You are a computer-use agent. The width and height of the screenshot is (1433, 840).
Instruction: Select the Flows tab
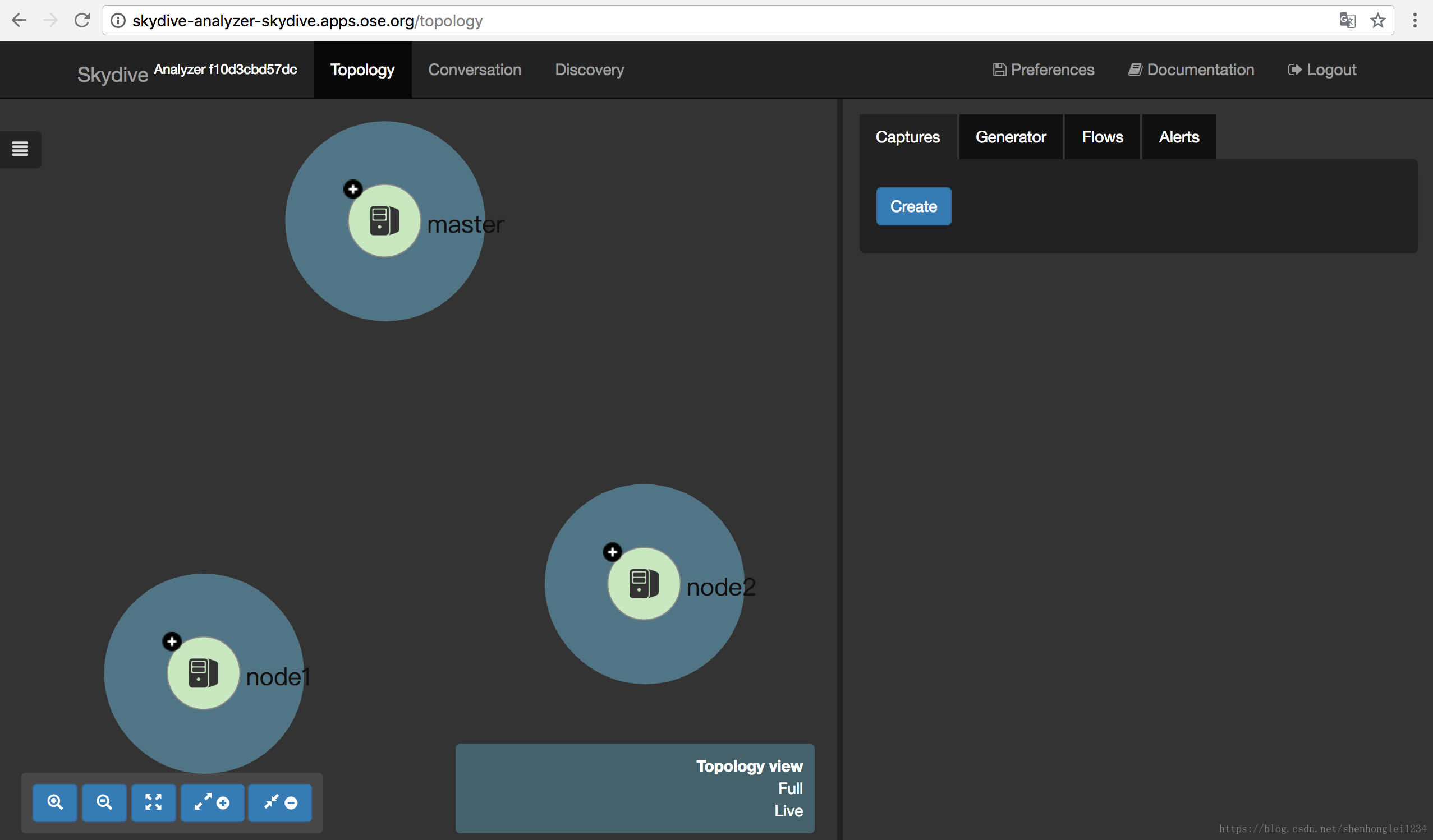click(x=1100, y=137)
